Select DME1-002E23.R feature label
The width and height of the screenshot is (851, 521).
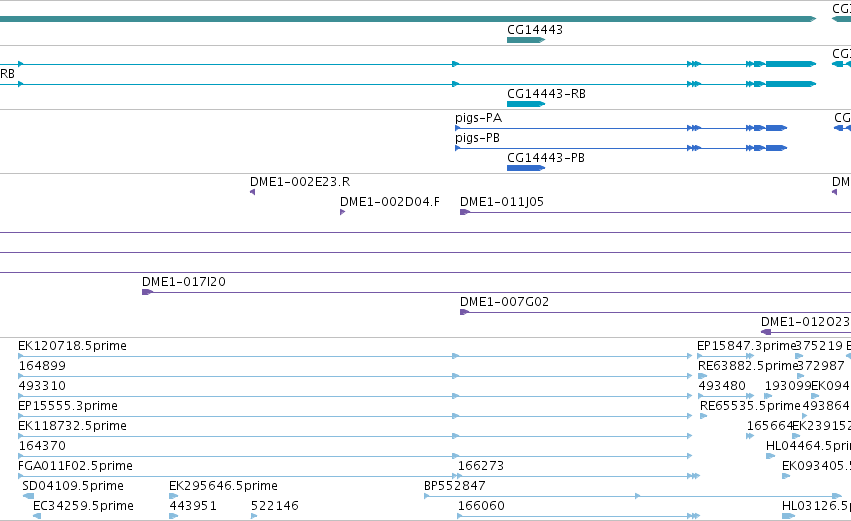click(x=300, y=182)
